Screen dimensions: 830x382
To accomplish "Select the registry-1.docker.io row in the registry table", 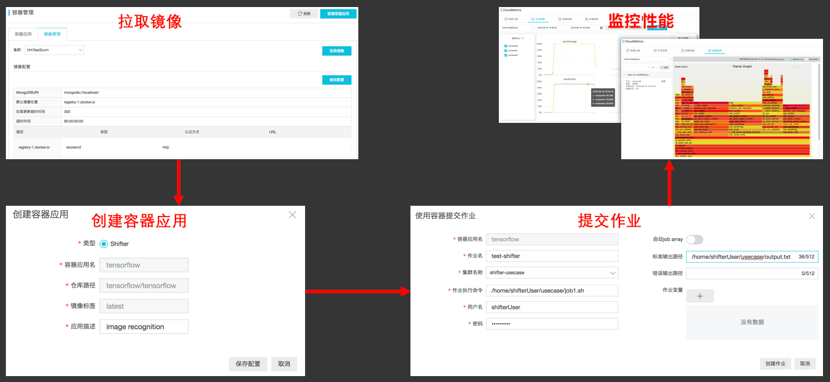I will 182,148.
